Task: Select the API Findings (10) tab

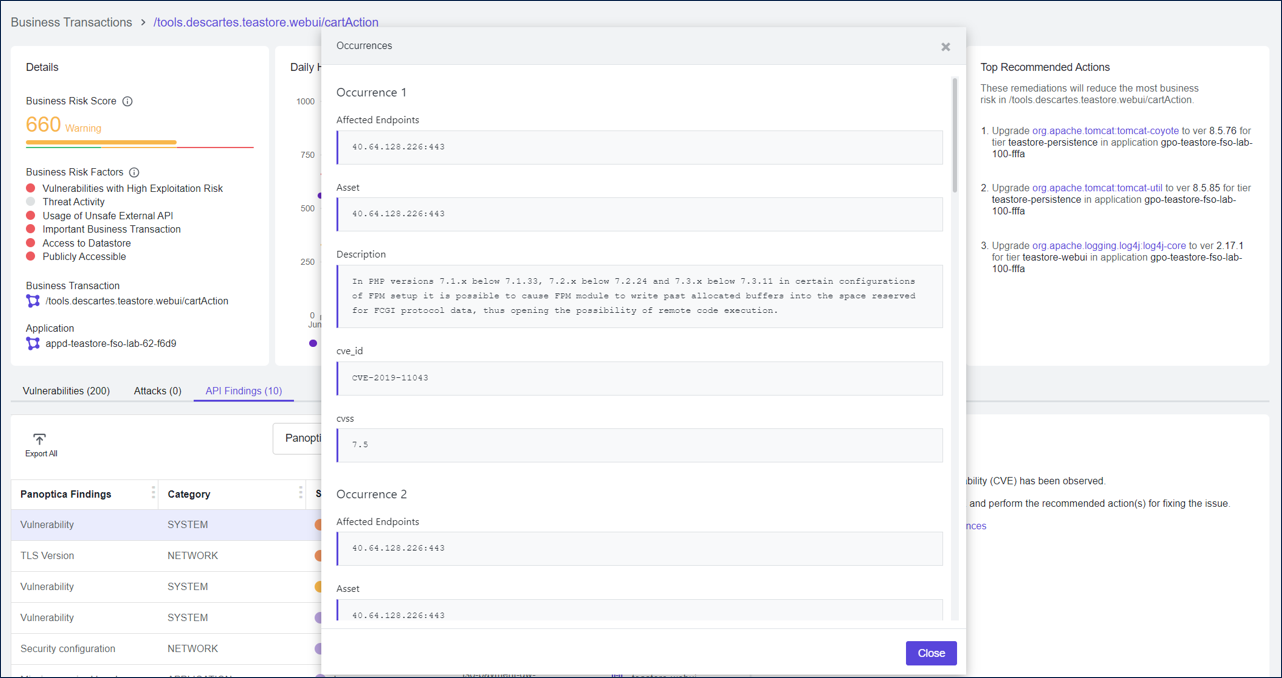Action: 243,391
